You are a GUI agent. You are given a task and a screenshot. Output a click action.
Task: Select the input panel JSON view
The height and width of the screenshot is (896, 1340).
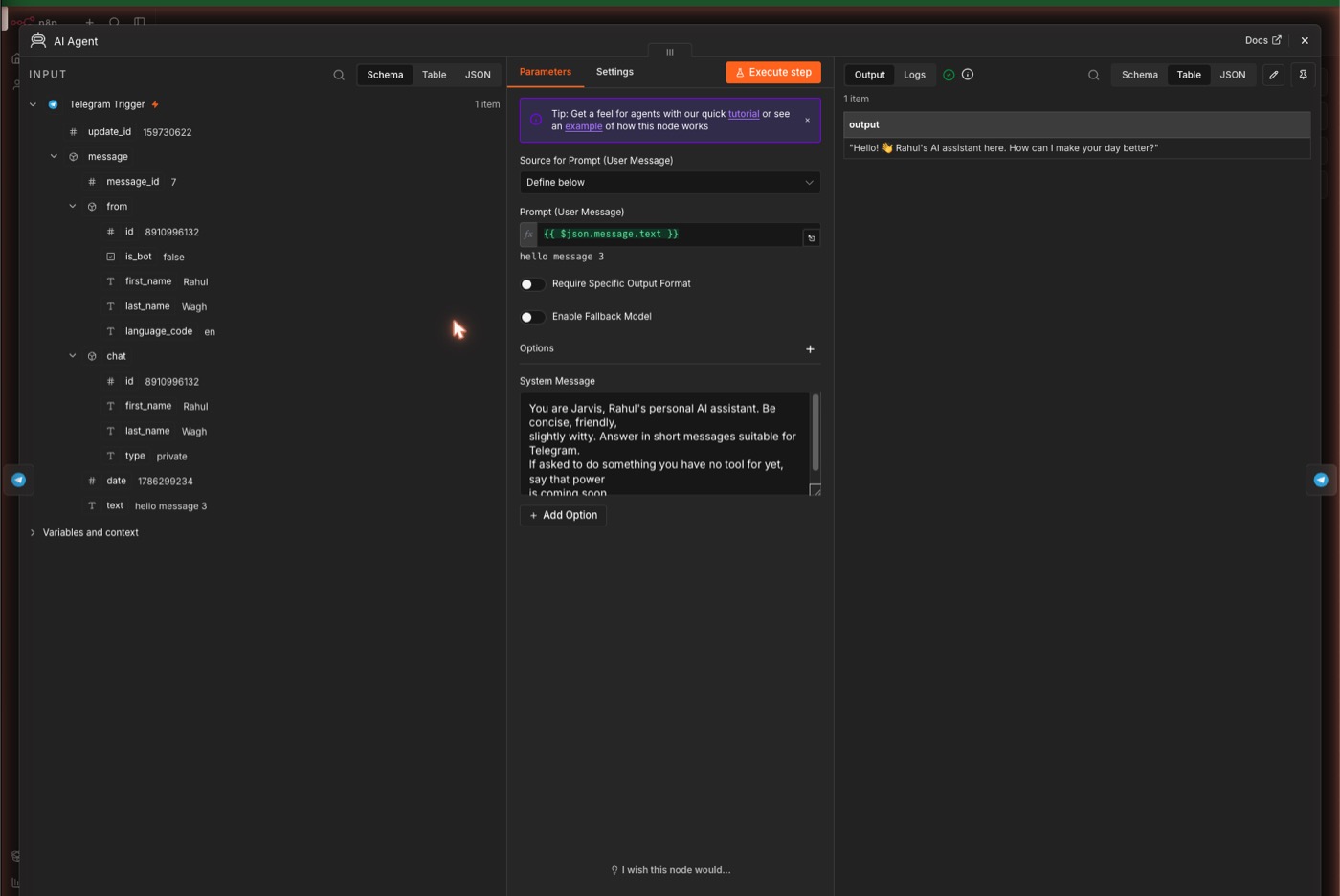pos(478,75)
